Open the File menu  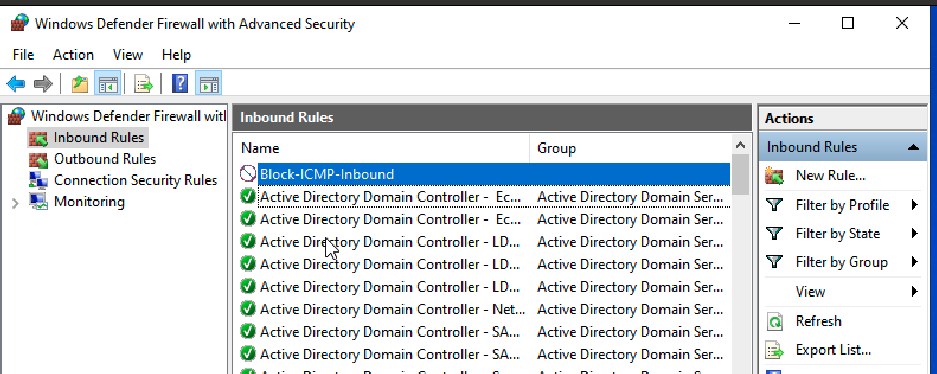pyautogui.click(x=23, y=55)
